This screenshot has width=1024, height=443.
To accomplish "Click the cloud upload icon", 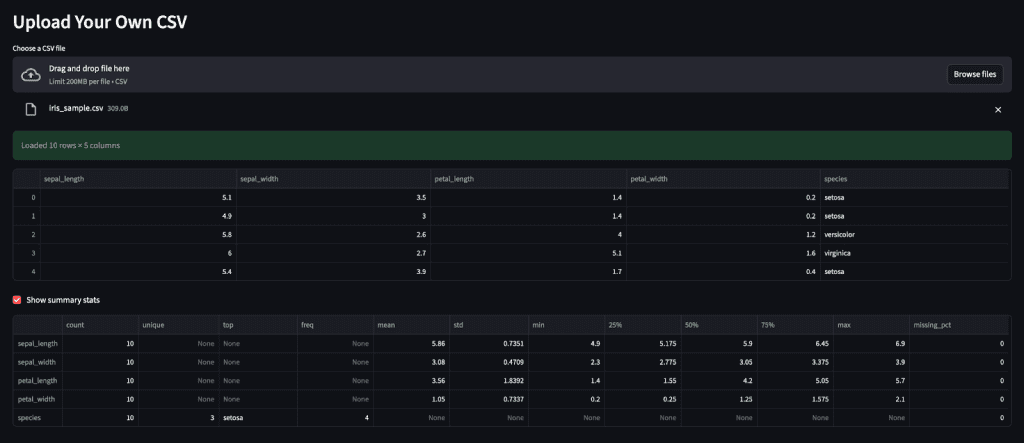I will pyautogui.click(x=31, y=74).
